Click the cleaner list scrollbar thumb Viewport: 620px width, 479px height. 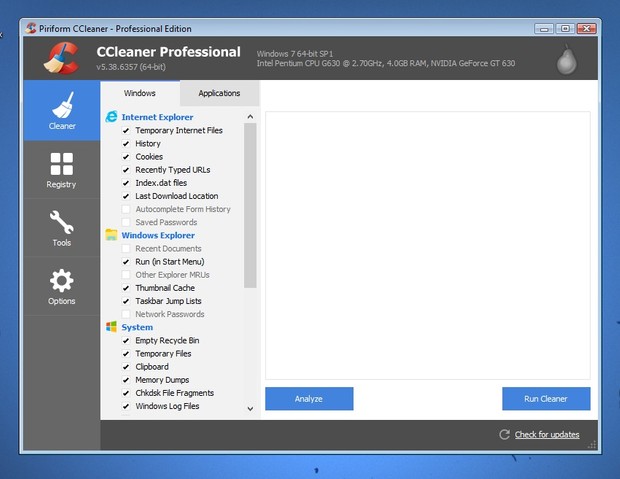[x=250, y=205]
